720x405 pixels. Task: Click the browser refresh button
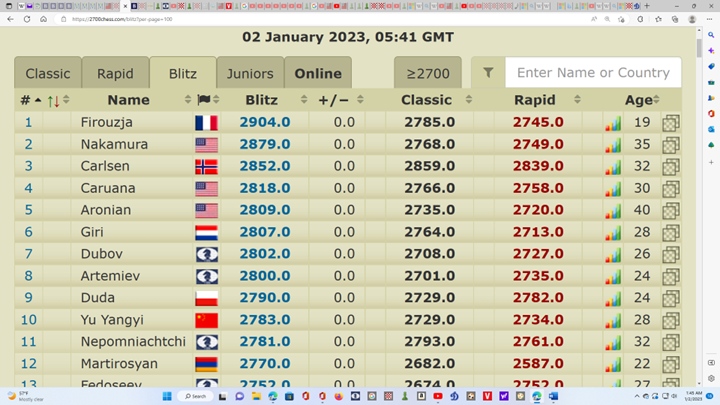[27, 19]
